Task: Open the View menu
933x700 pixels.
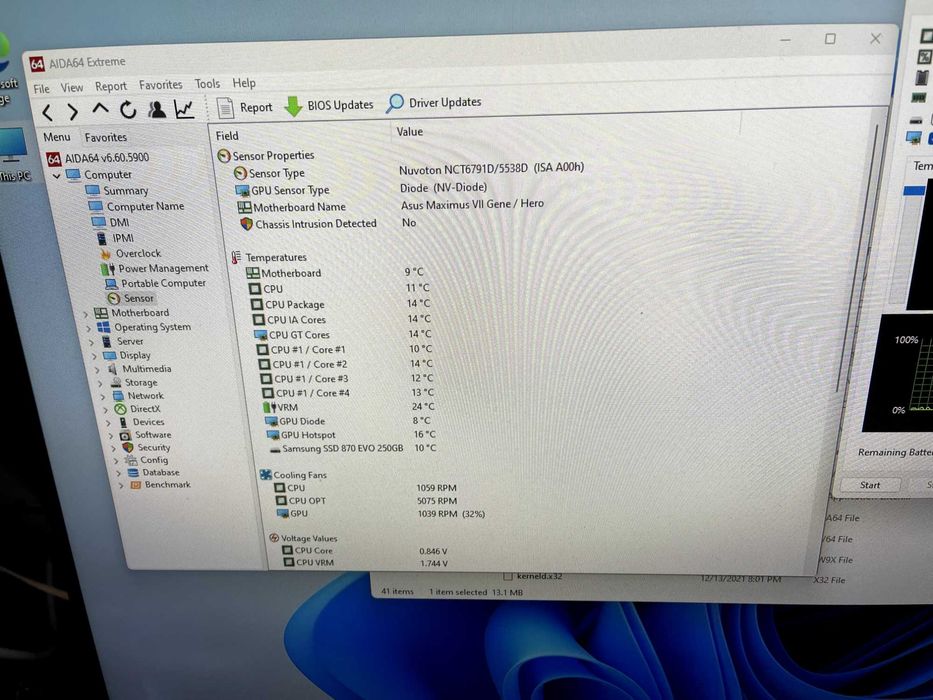Action: [x=71, y=88]
